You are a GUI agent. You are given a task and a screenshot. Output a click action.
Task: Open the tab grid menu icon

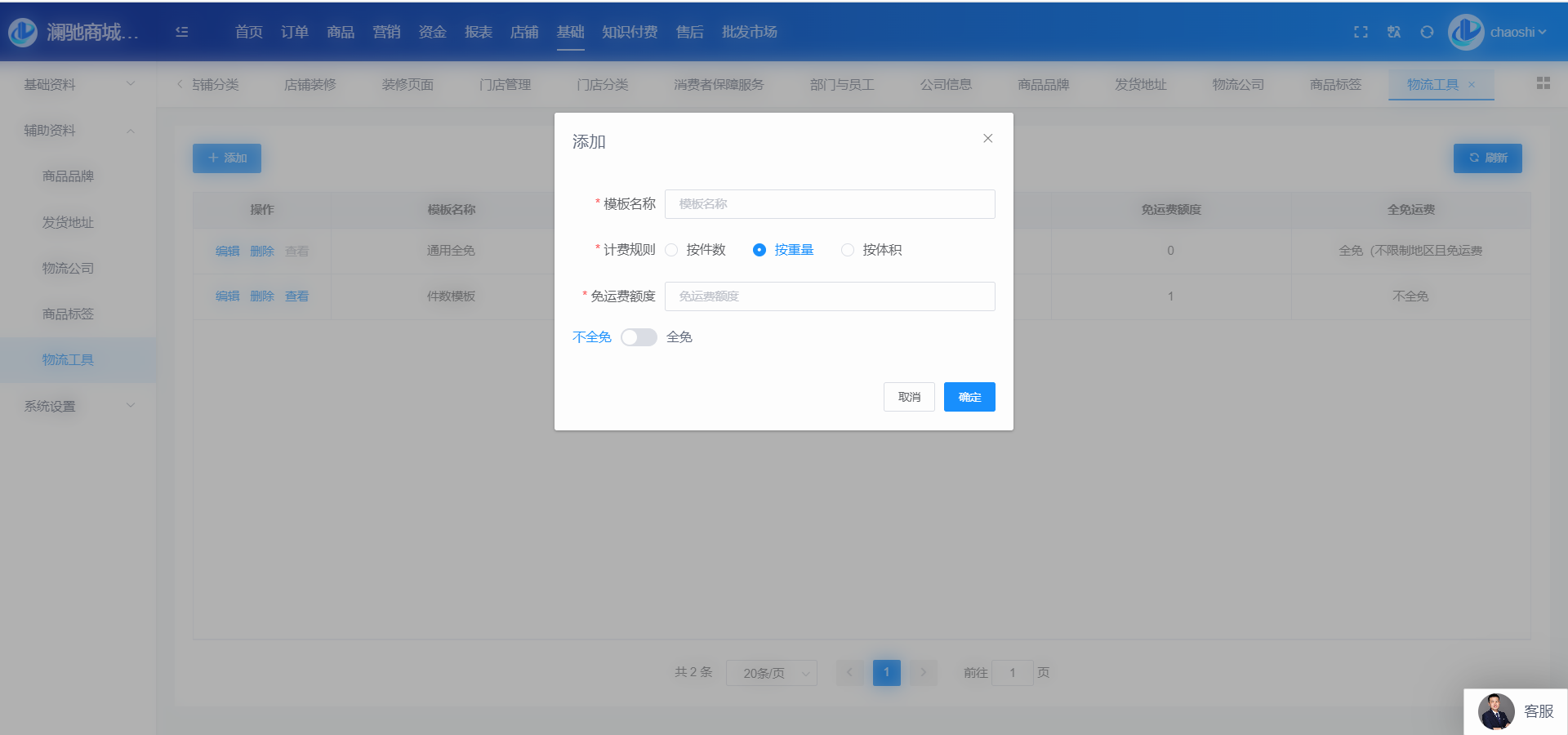coord(1543,83)
